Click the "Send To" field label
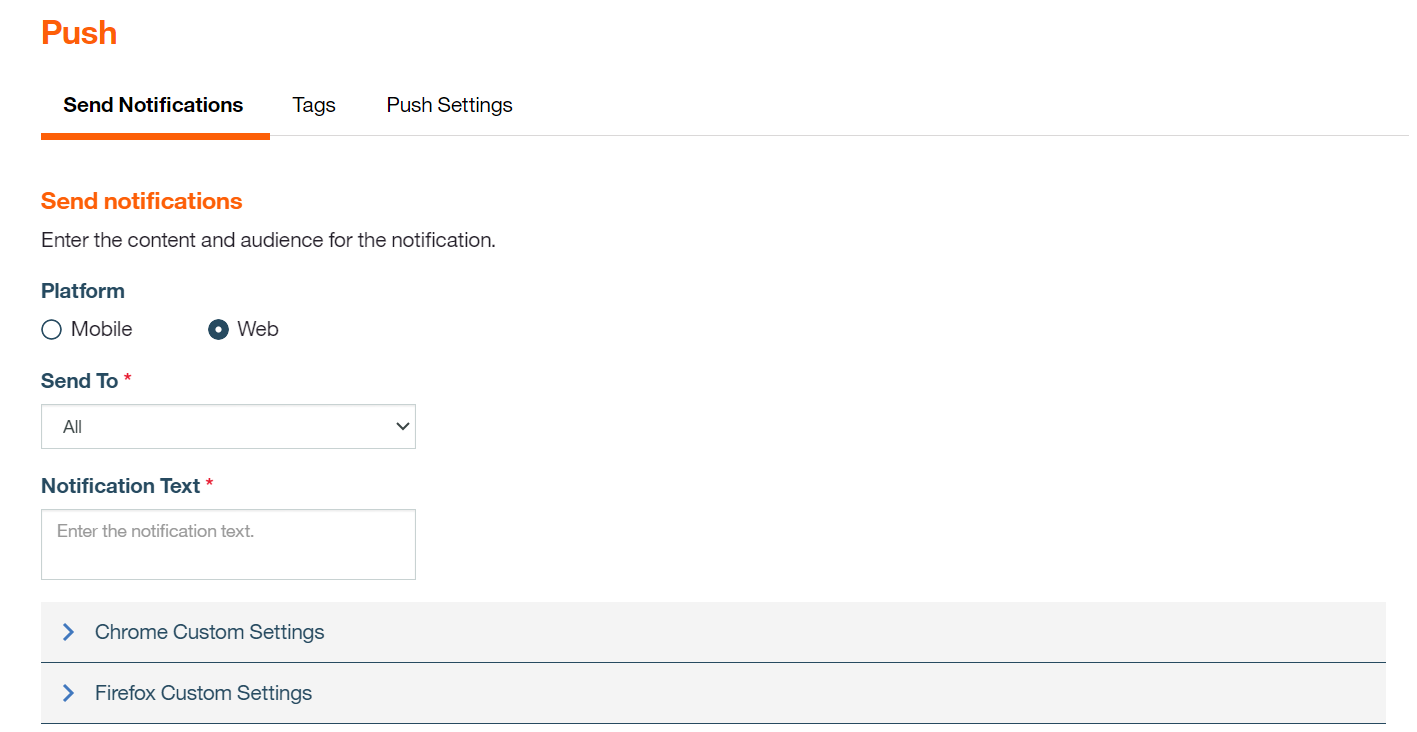Image resolution: width=1417 pixels, height=732 pixels. 79,381
